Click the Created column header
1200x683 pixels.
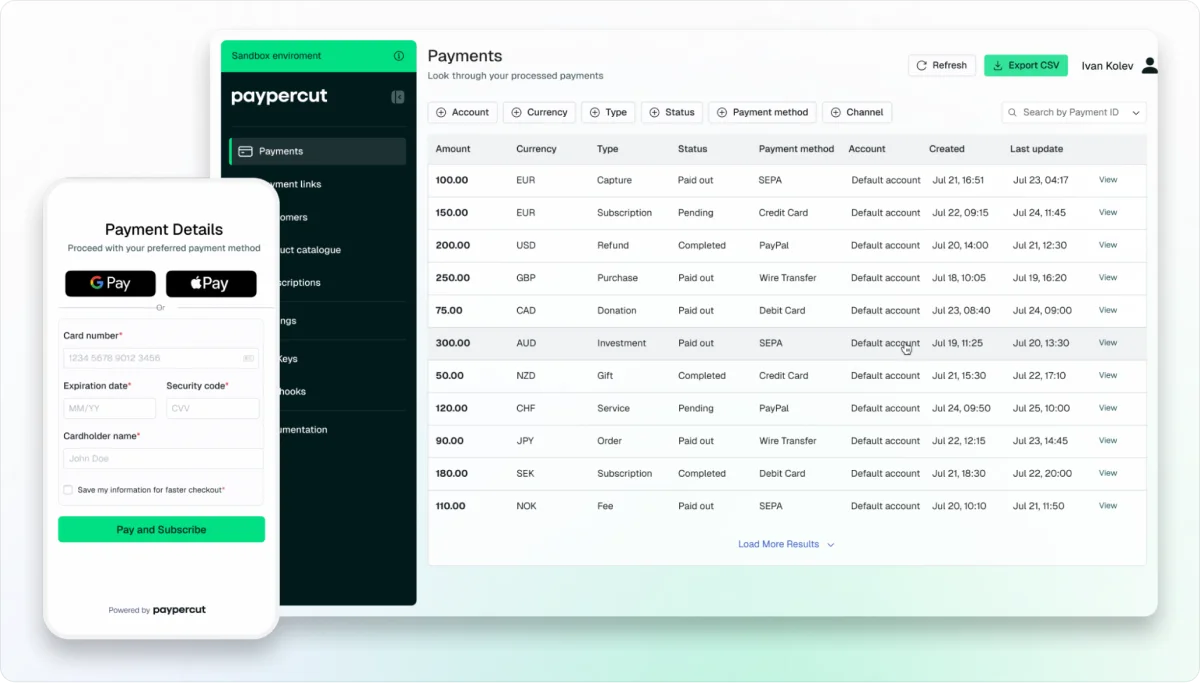(x=947, y=149)
